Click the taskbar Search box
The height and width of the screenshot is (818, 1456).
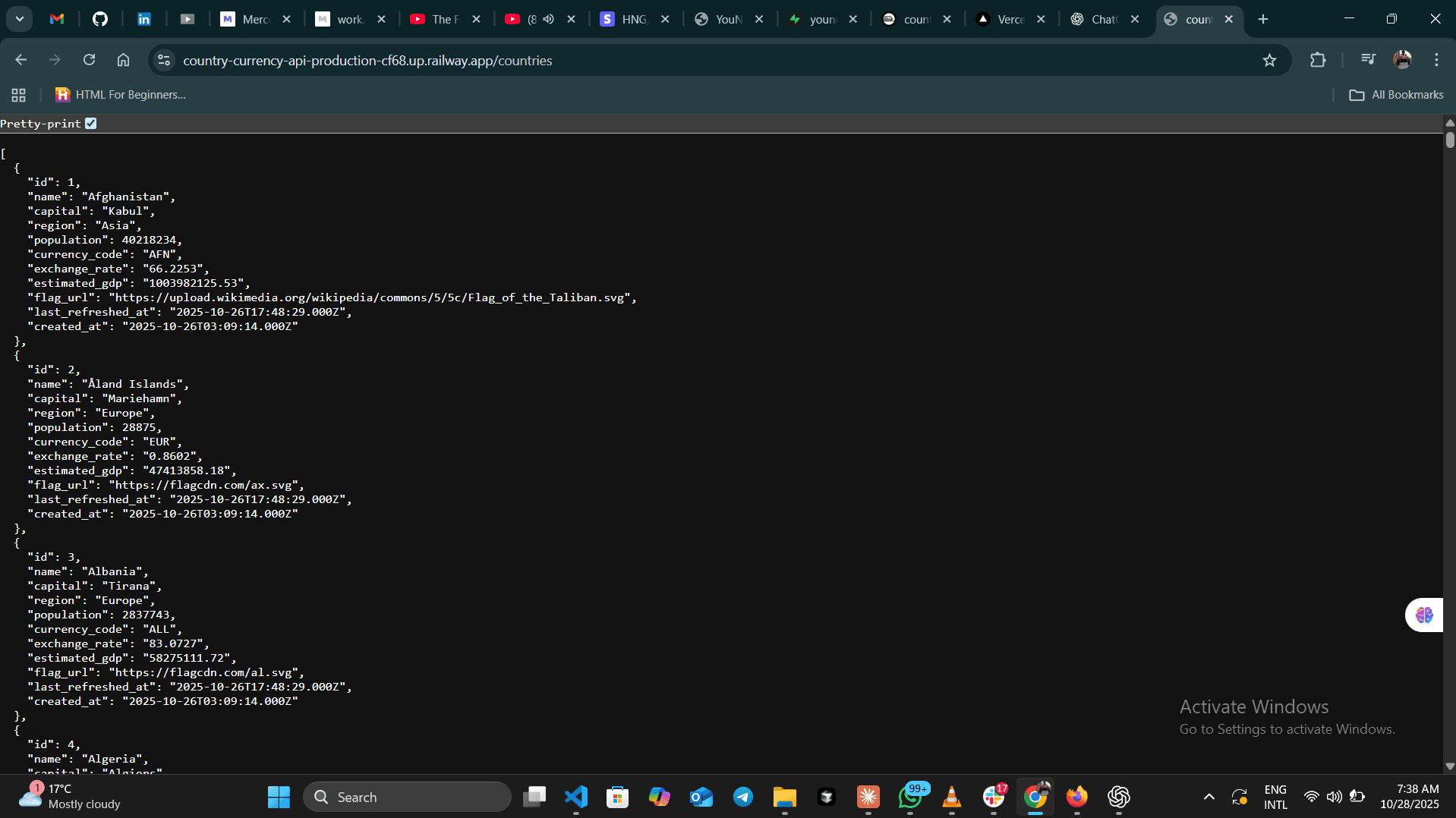click(x=408, y=797)
